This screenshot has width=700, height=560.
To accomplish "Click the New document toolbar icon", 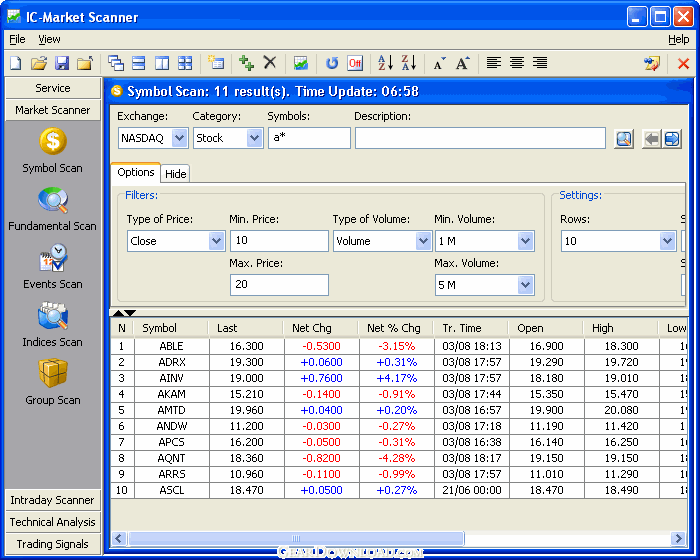I will pyautogui.click(x=16, y=63).
